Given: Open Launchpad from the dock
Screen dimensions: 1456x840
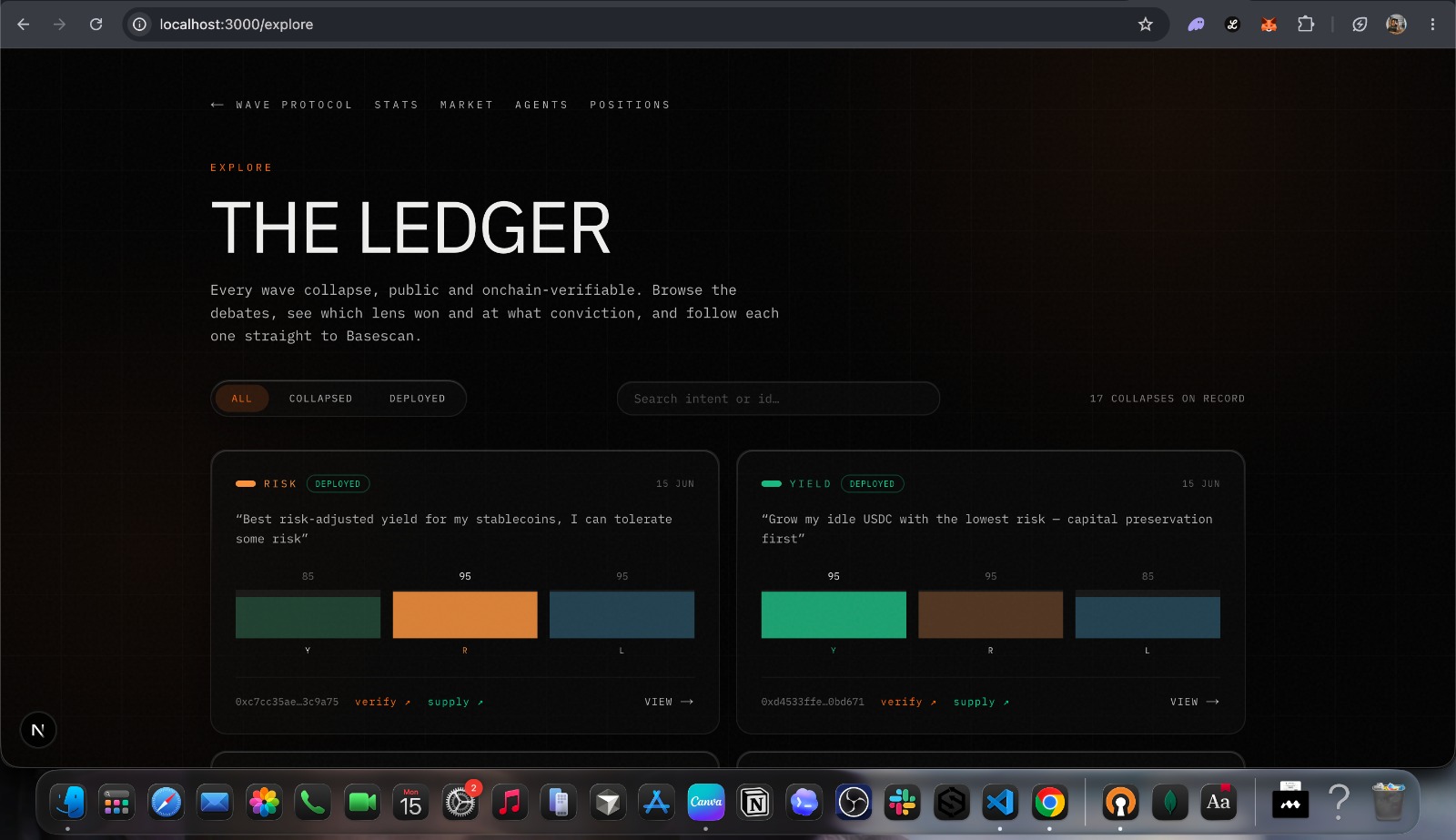Looking at the screenshot, I should (x=116, y=803).
